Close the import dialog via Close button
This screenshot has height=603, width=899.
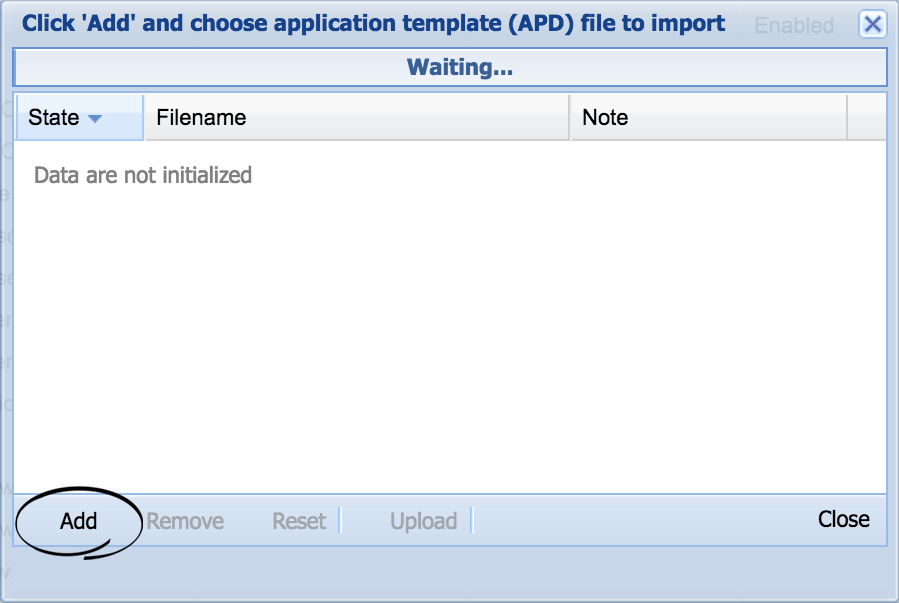coord(843,519)
